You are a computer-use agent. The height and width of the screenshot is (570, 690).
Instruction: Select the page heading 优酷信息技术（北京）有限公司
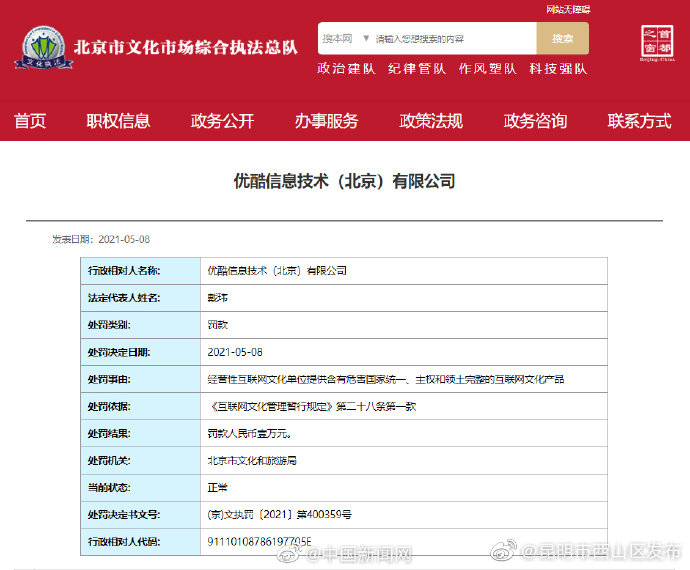(x=345, y=181)
